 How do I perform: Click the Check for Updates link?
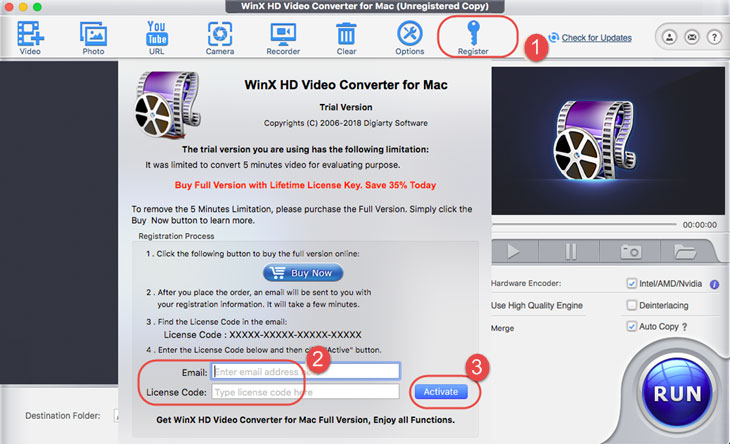[596, 38]
